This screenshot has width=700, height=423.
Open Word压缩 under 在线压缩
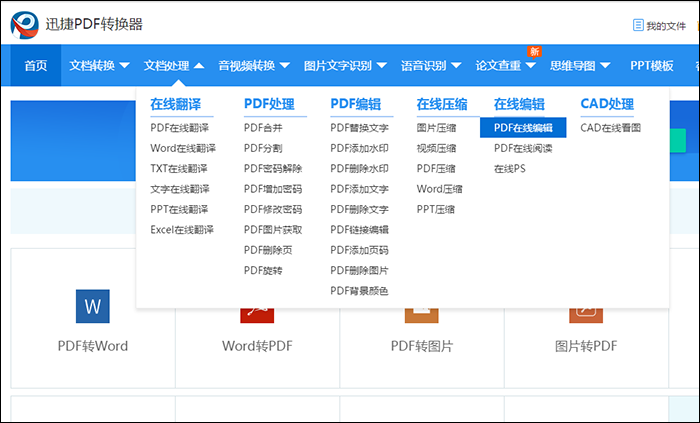(439, 189)
